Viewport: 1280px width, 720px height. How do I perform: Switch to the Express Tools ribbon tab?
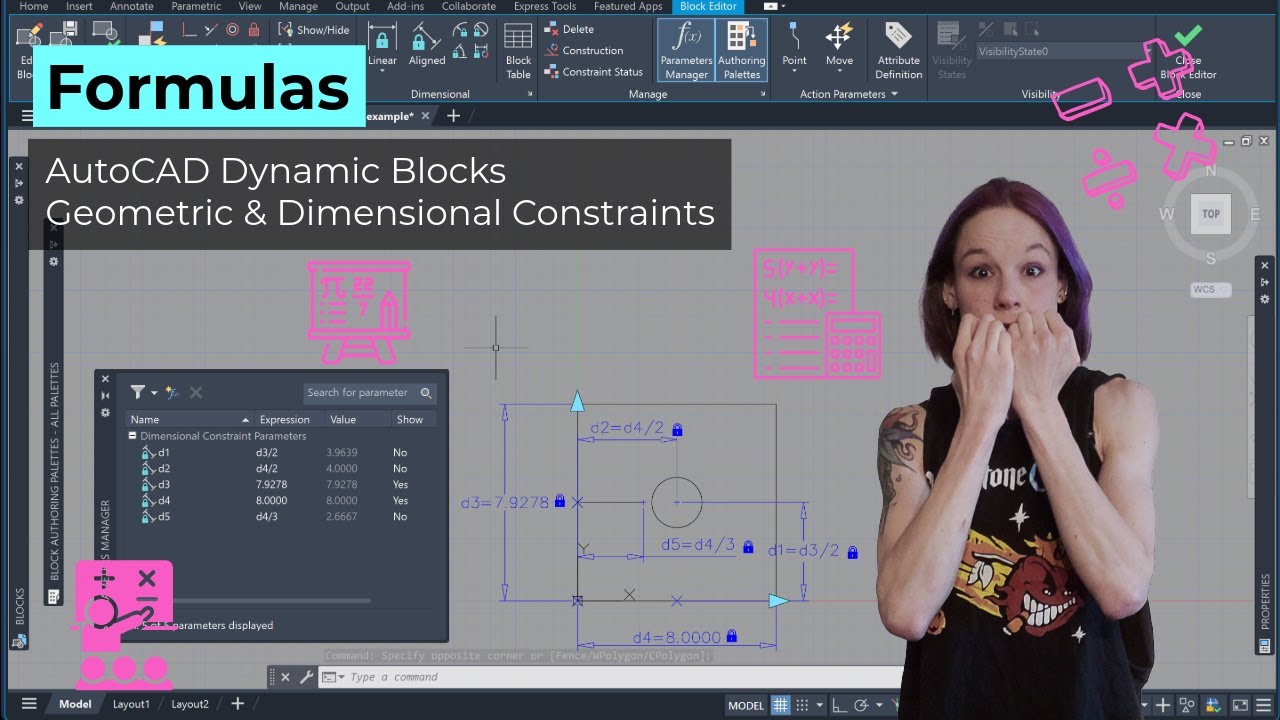point(545,6)
